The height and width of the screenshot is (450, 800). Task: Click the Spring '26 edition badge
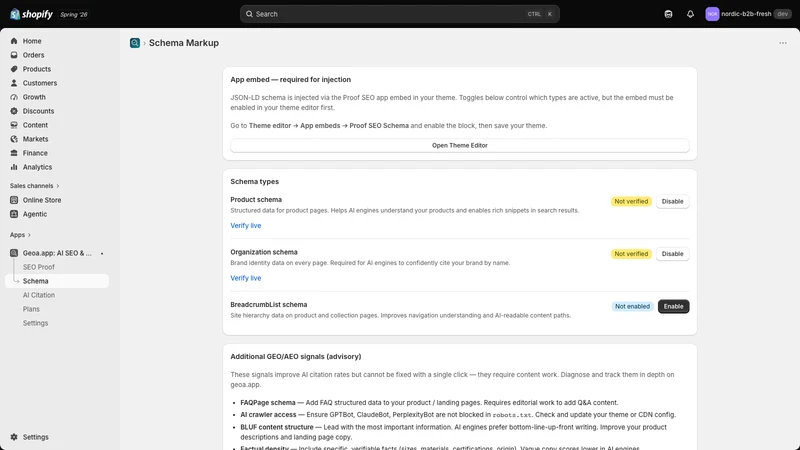click(74, 14)
